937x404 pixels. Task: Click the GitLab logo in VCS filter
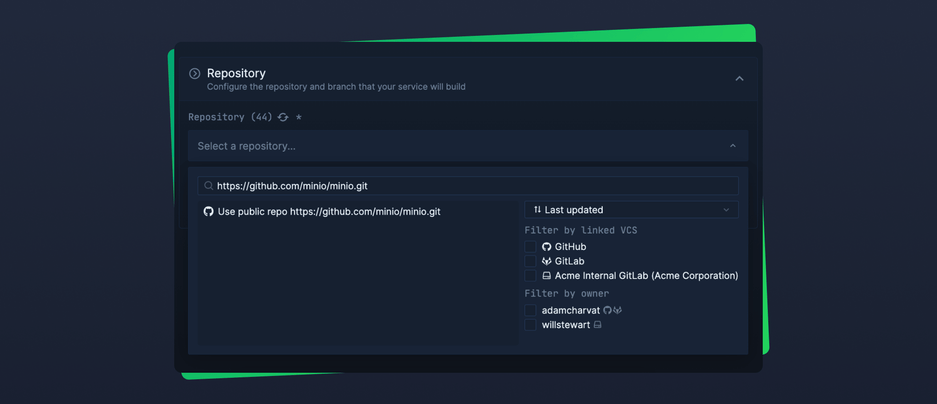click(x=546, y=261)
